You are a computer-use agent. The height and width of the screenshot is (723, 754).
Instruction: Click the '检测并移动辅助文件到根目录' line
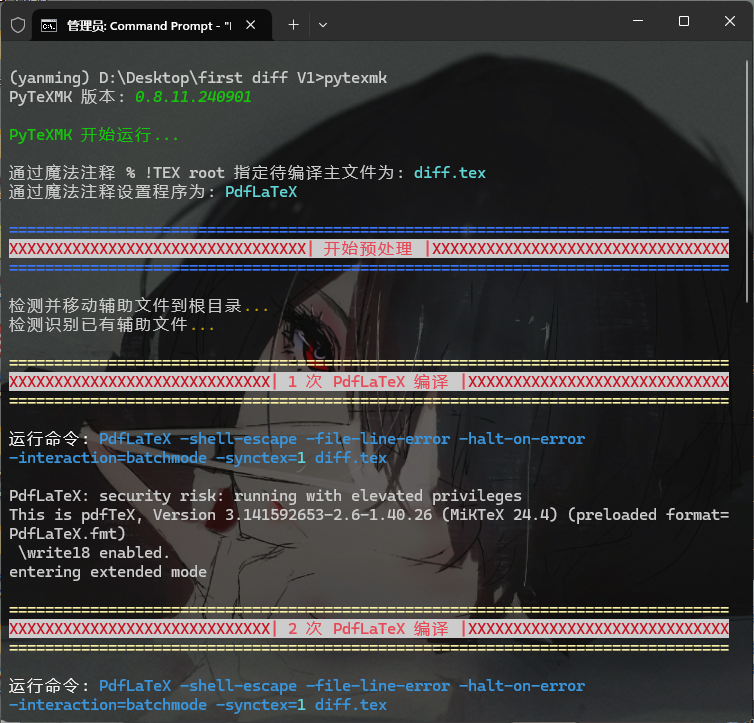[138, 306]
